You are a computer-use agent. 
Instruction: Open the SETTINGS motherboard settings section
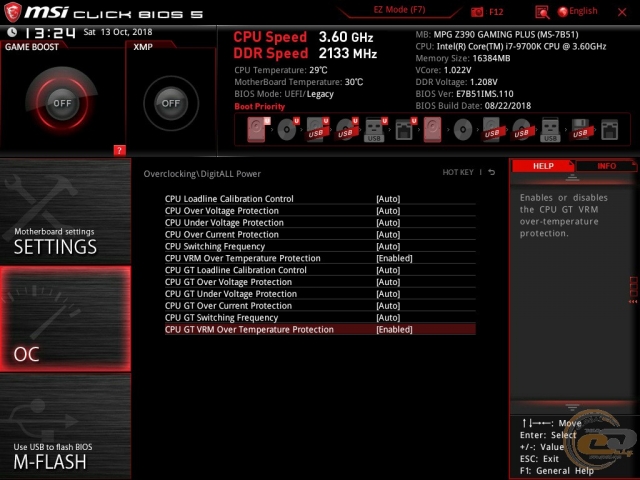65,211
